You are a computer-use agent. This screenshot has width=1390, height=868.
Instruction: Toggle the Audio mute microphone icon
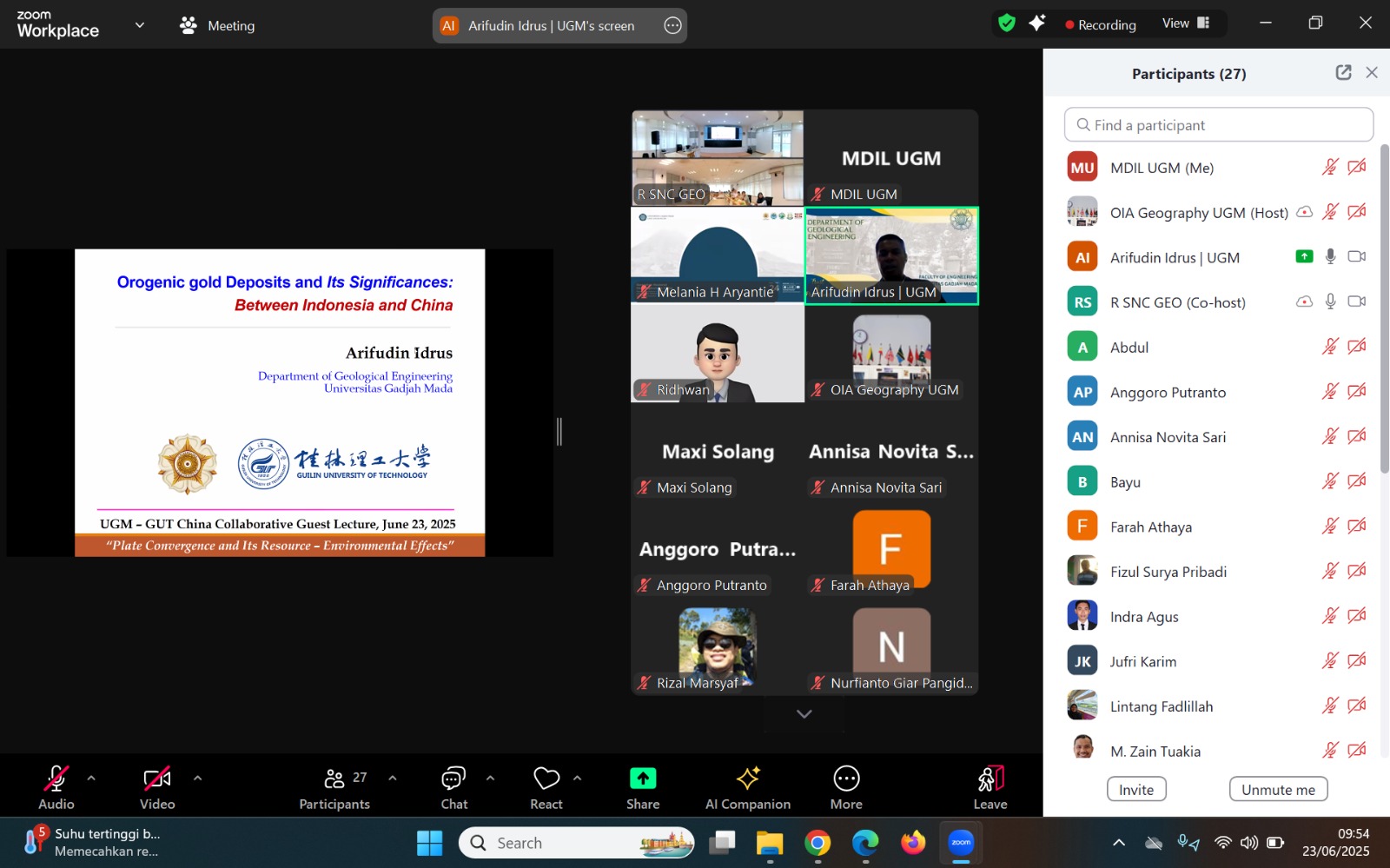56,778
